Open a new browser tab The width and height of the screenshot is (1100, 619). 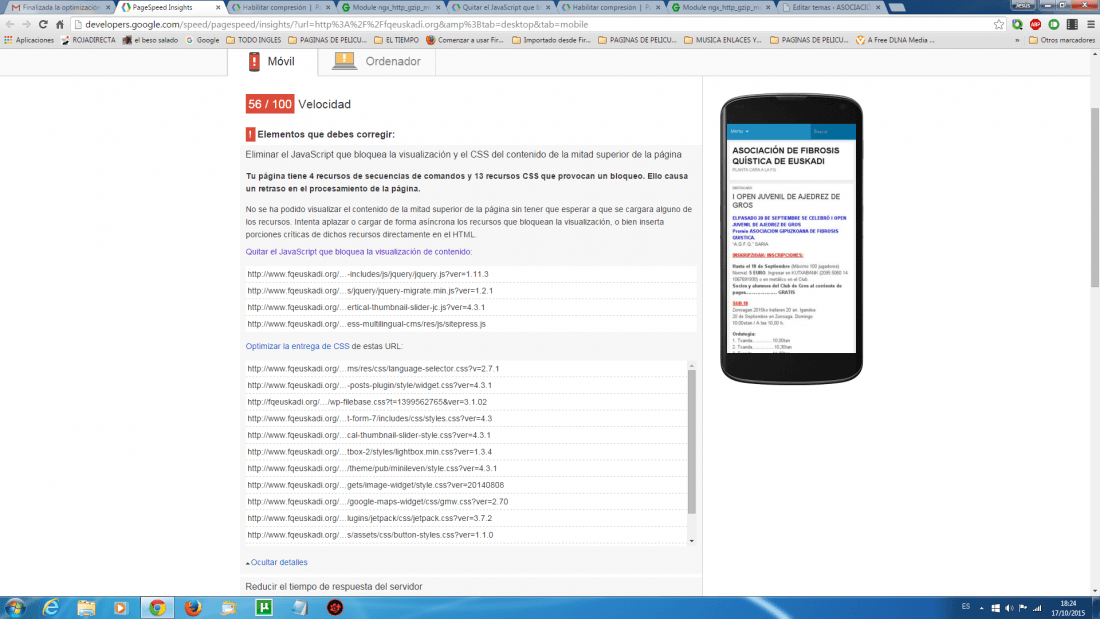897,7
